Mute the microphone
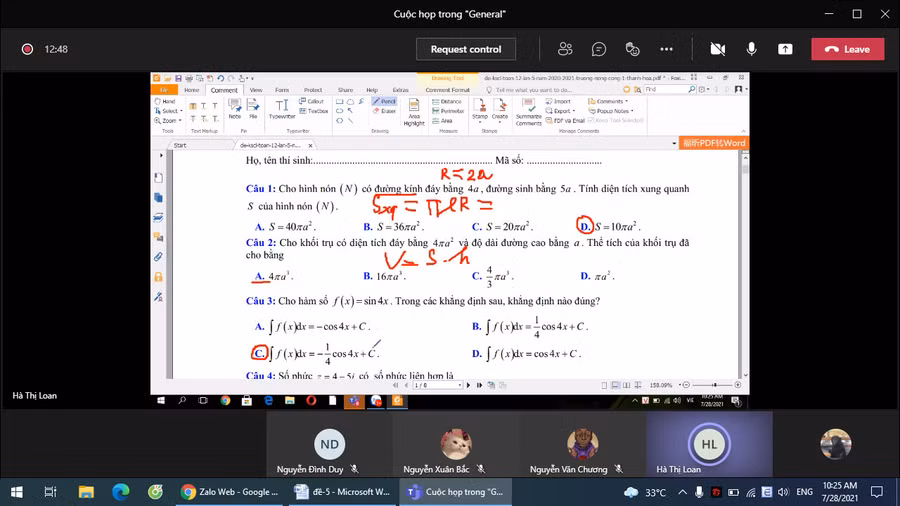This screenshot has width=900, height=506. [x=751, y=49]
